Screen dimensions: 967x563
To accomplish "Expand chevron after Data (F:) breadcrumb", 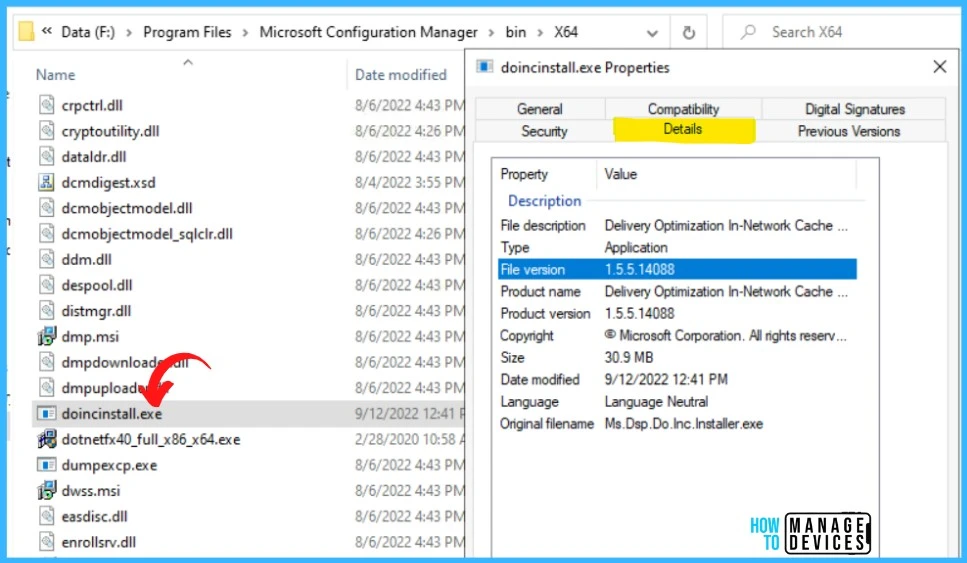I will [x=129, y=33].
